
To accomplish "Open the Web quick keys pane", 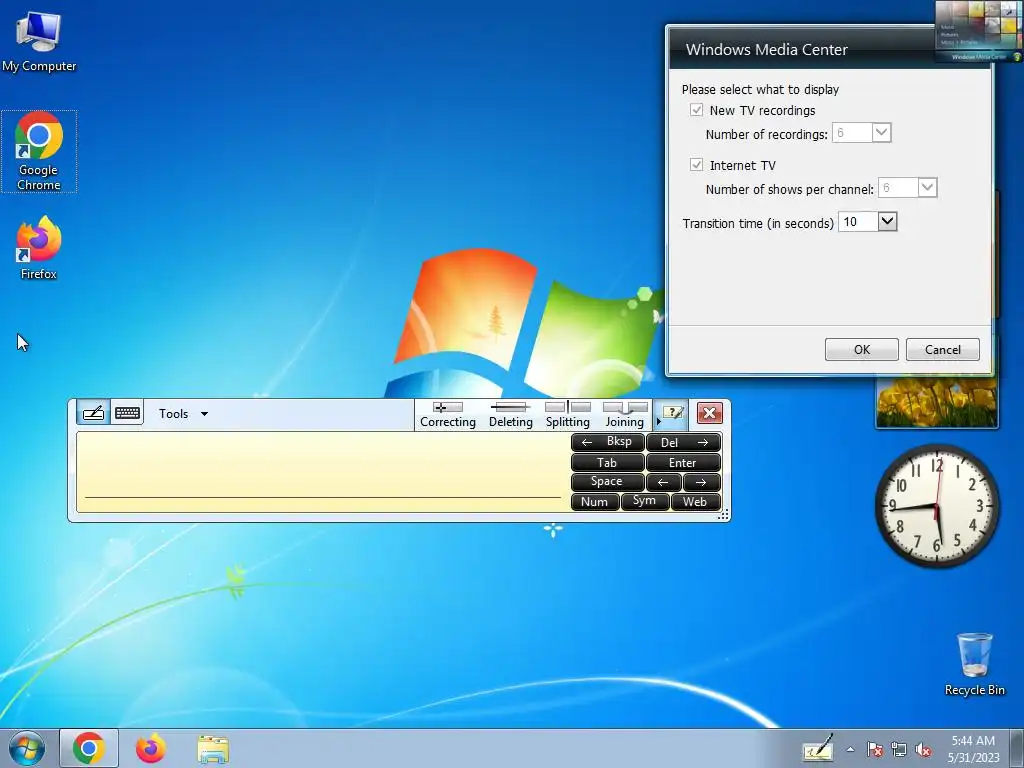I will point(695,502).
